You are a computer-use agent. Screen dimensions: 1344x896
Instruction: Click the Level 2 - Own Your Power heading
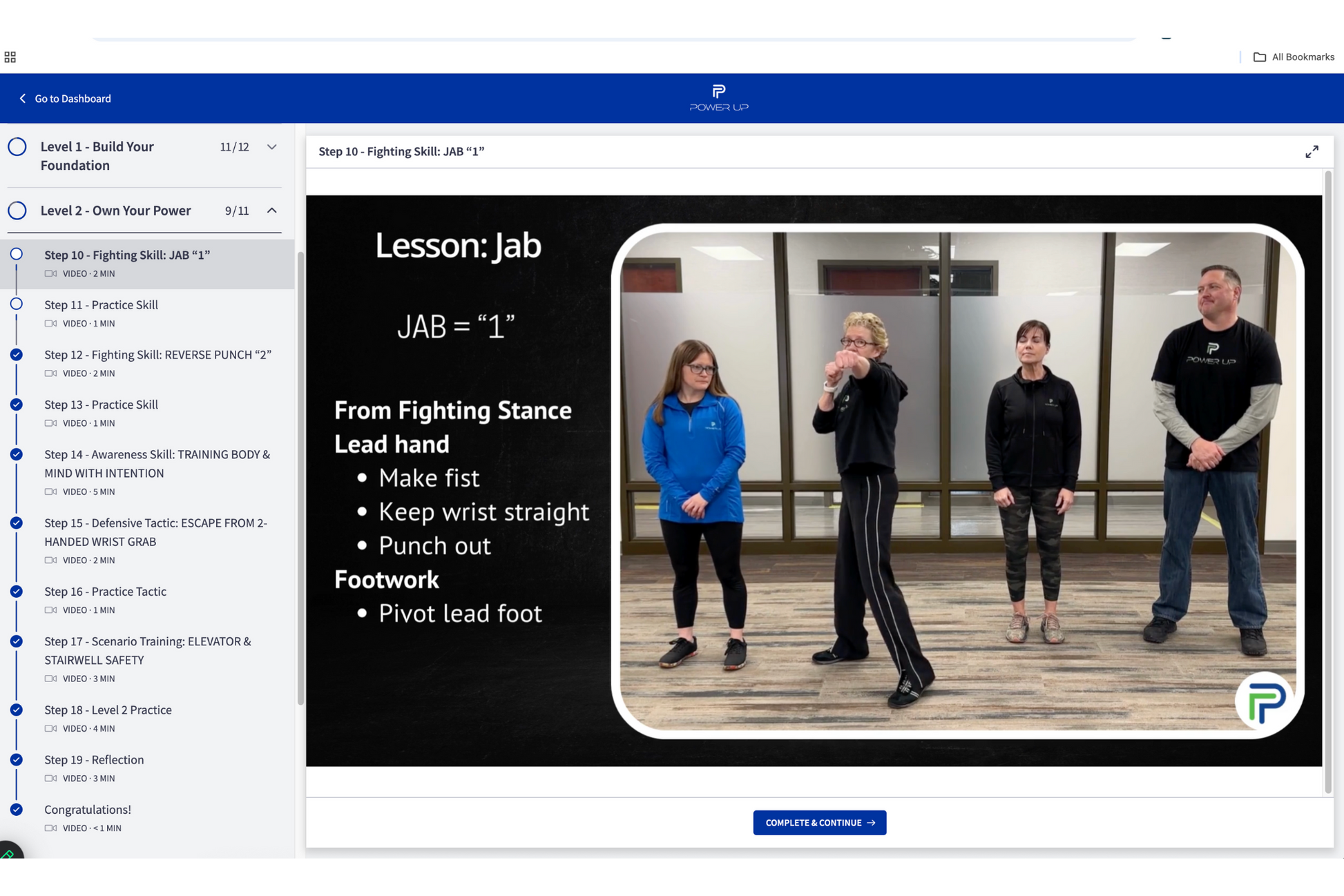point(115,211)
